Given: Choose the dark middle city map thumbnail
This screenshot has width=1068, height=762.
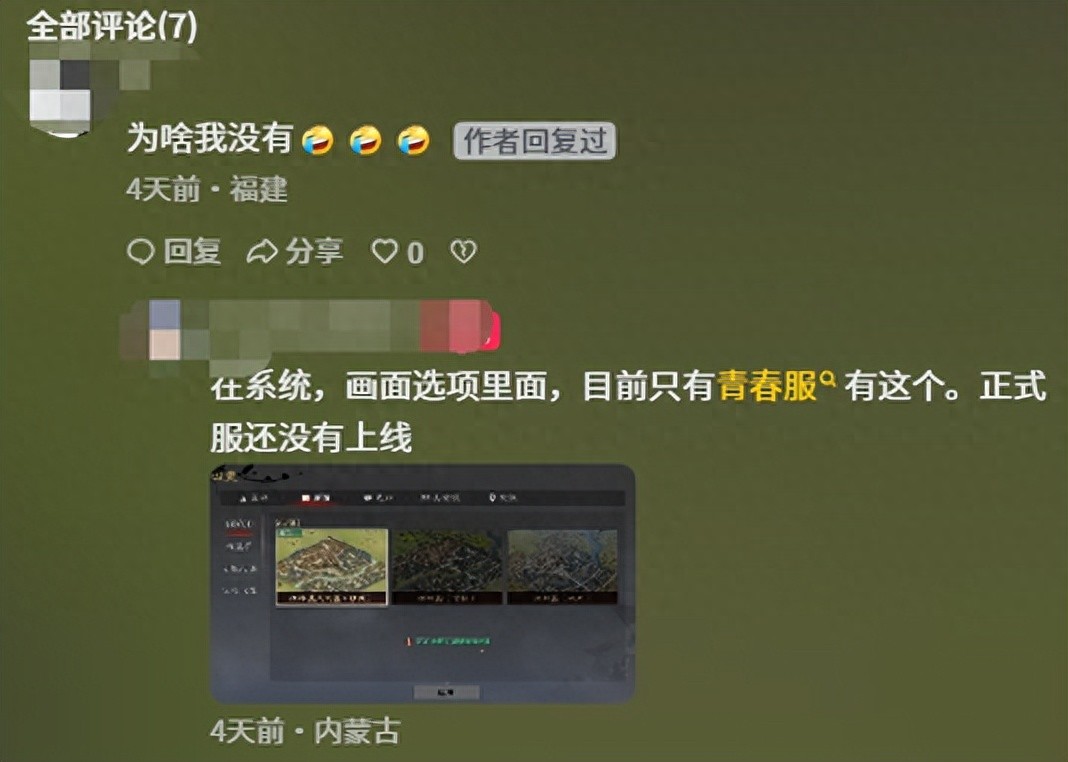Looking at the screenshot, I should pyautogui.click(x=447, y=567).
